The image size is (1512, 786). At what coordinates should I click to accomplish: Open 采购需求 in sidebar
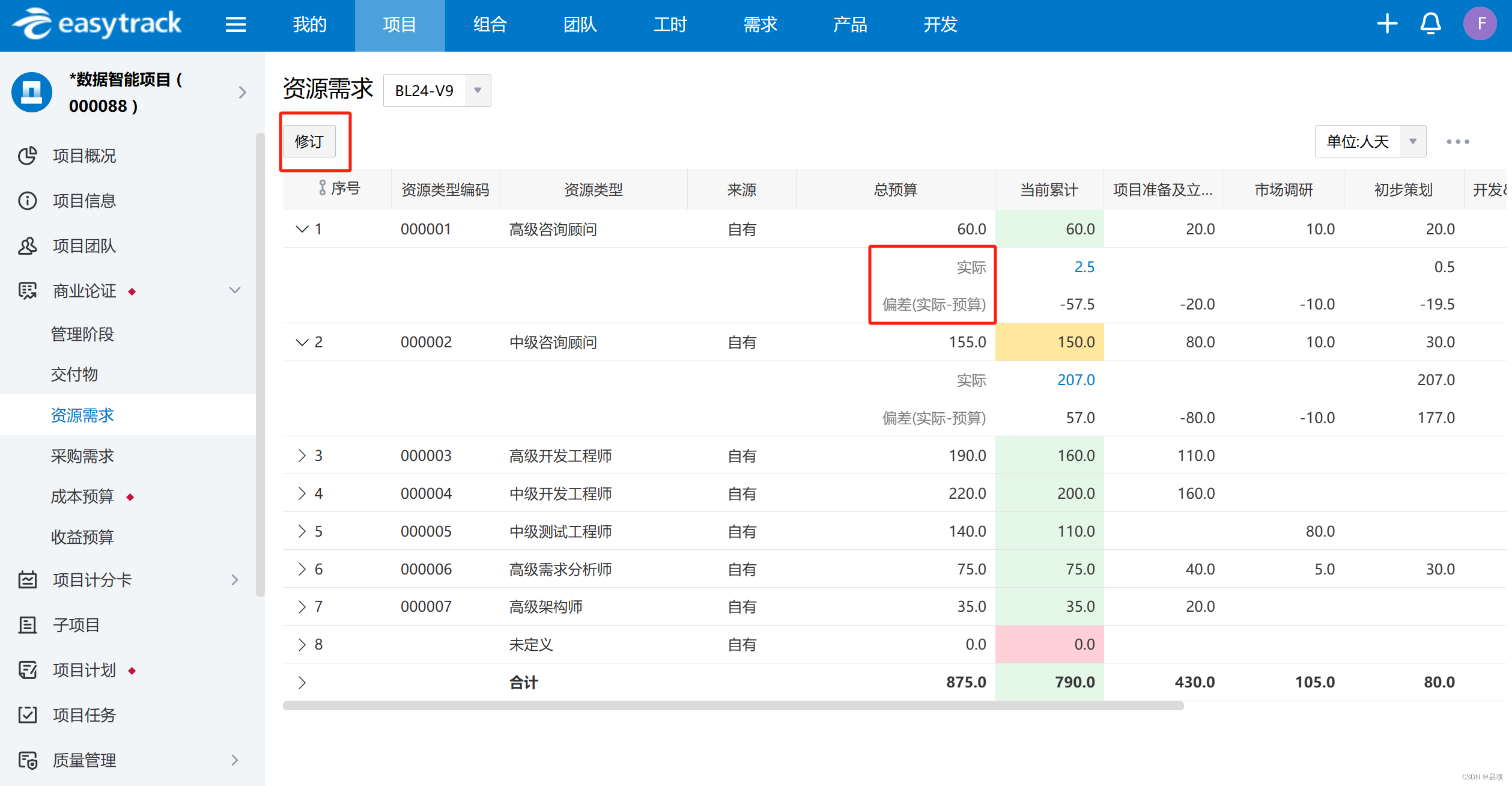(x=82, y=456)
